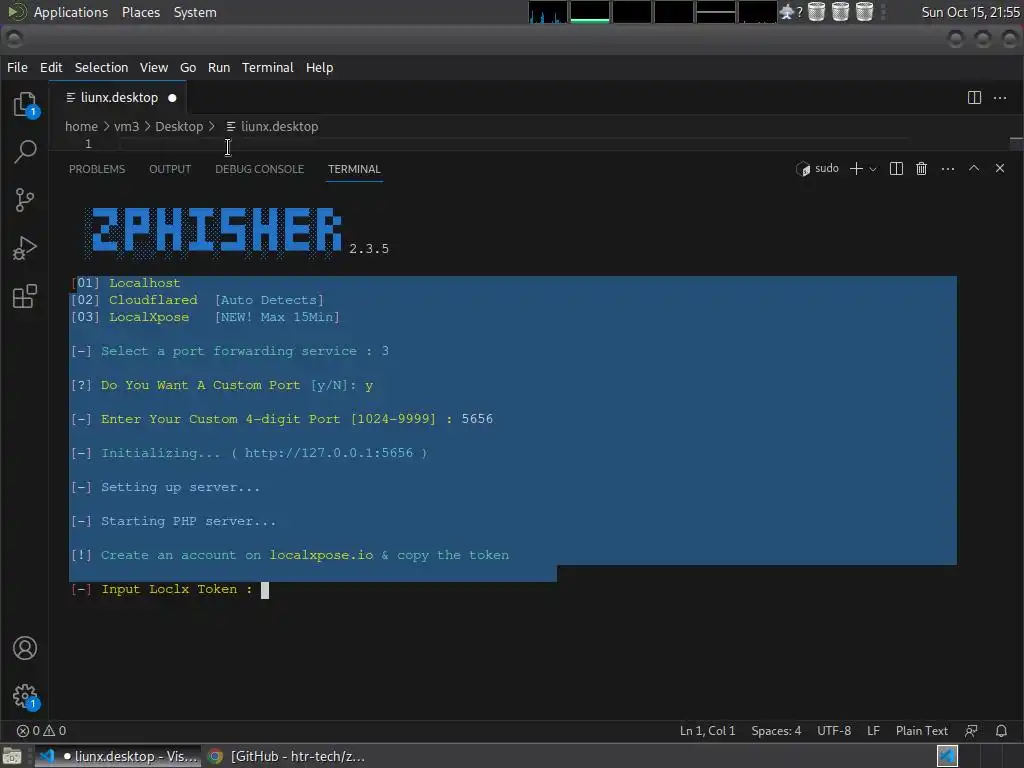Open editor More Actions ellipsis
This screenshot has width=1024, height=768.
pyautogui.click(x=1000, y=97)
